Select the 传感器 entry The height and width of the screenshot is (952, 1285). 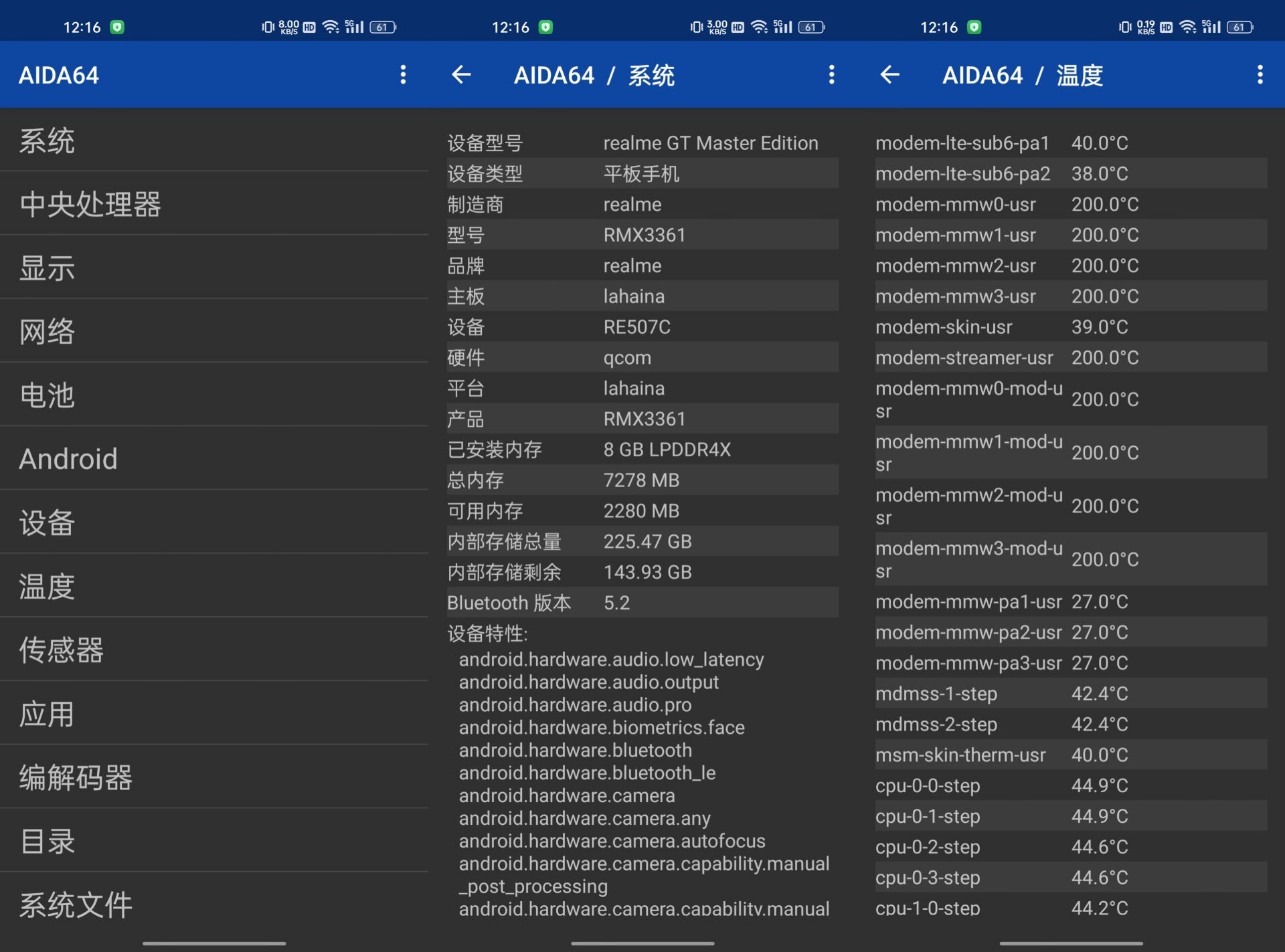pyautogui.click(x=214, y=650)
